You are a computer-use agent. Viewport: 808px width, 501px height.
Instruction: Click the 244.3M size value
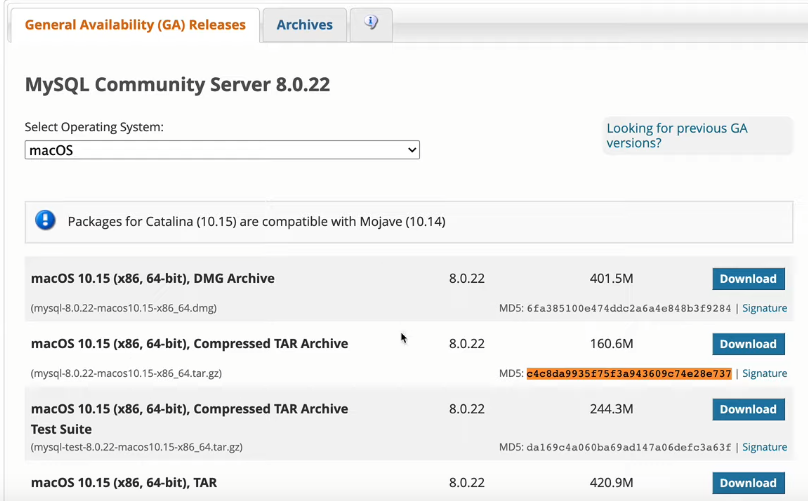pyautogui.click(x=611, y=409)
